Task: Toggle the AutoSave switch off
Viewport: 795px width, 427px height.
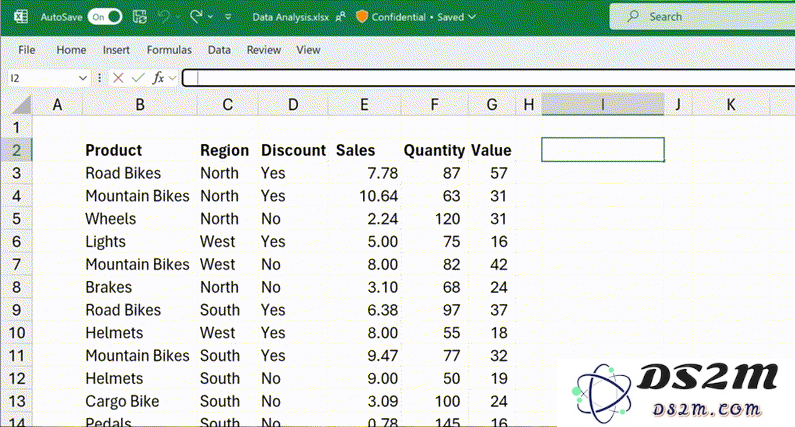Action: click(105, 17)
